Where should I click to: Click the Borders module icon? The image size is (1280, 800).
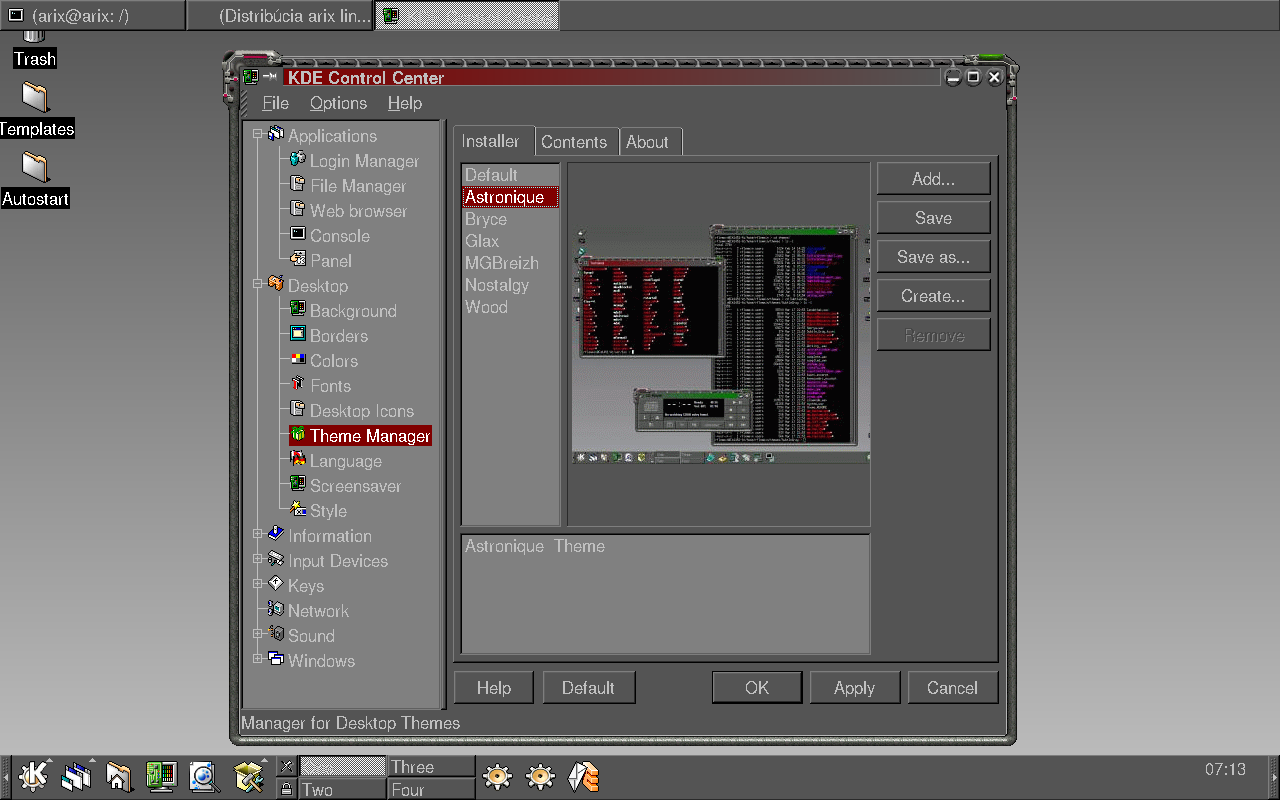pos(297,334)
